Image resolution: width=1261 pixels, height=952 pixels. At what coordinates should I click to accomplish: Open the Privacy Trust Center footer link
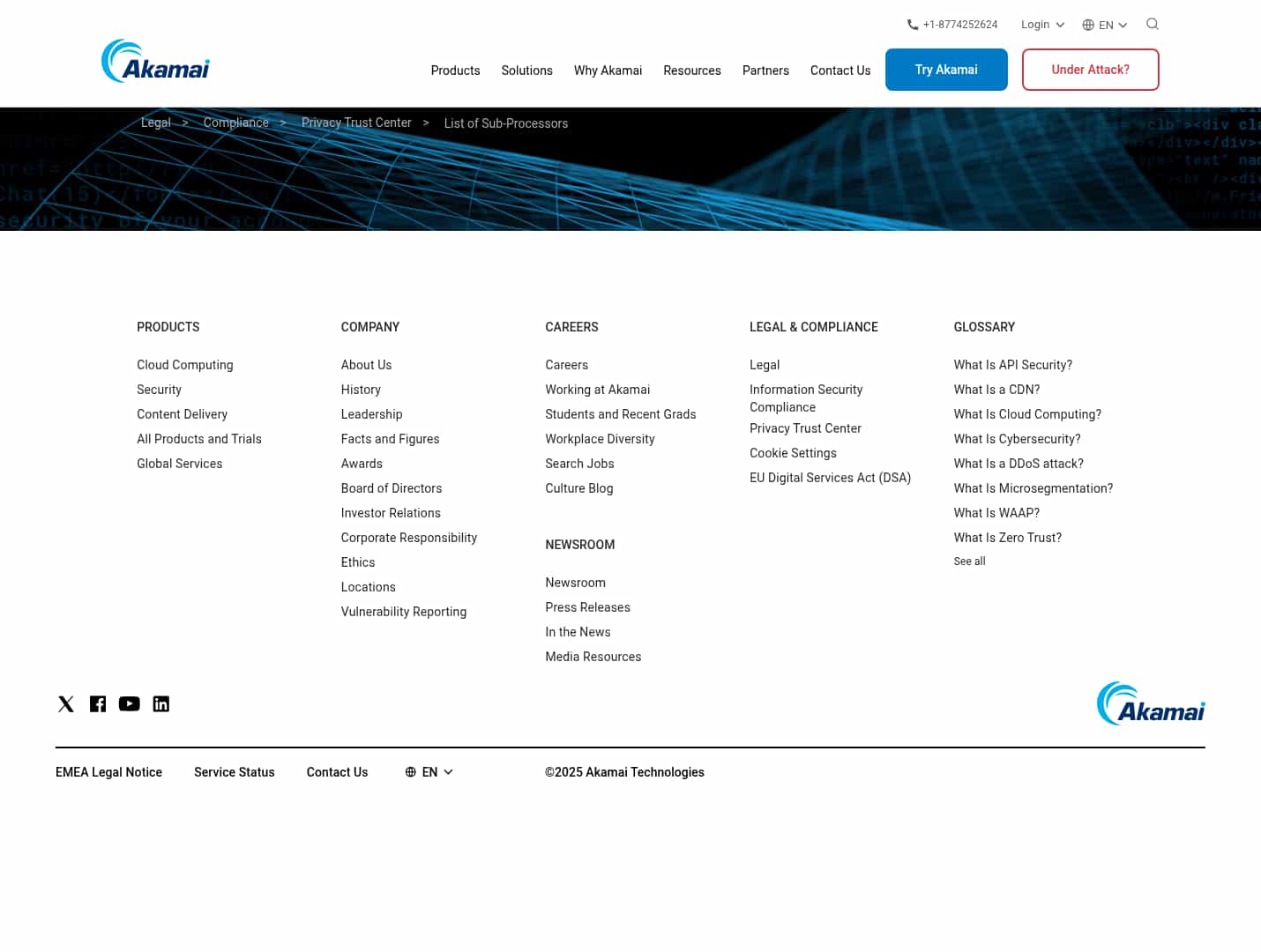[806, 428]
